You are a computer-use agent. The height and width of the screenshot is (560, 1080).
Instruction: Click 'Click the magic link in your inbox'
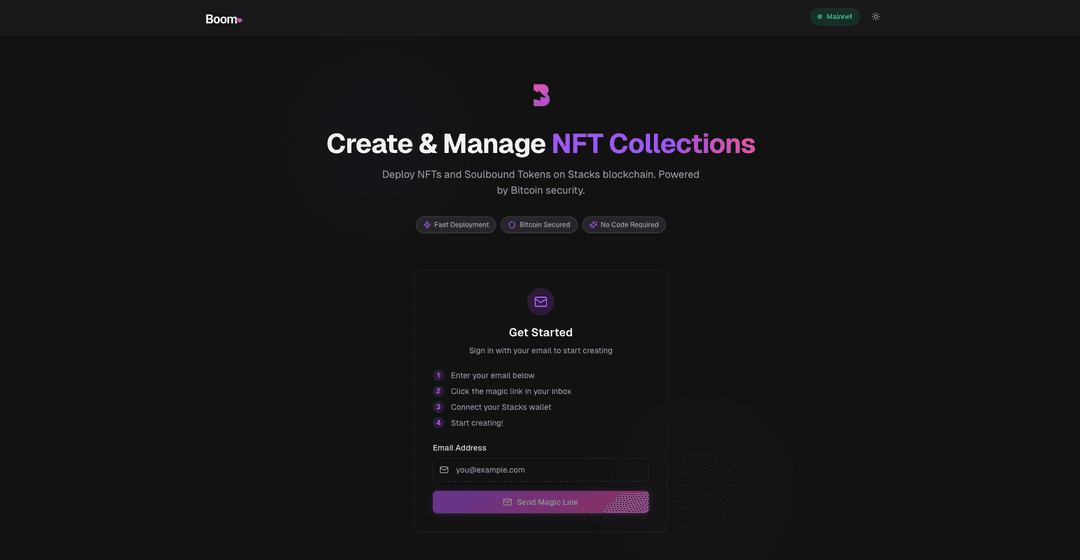[x=511, y=391]
